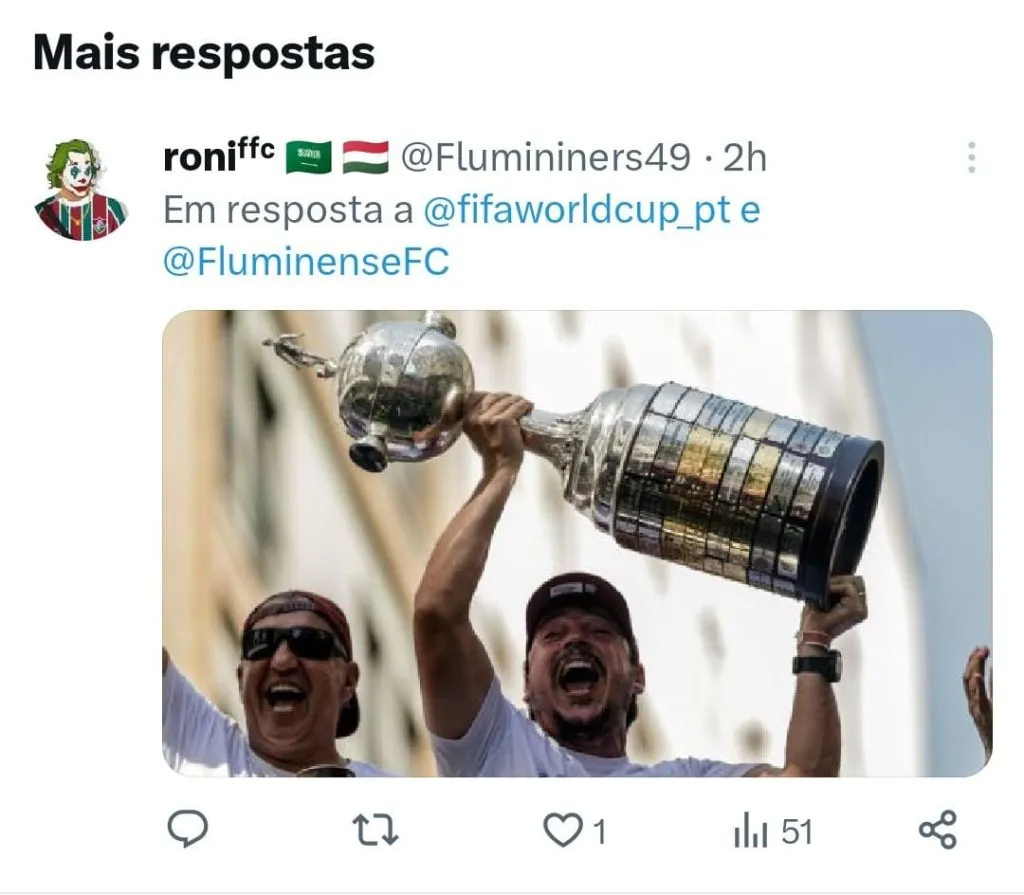View analytics bar chart icon
This screenshot has height=895, width=1024.
[x=750, y=832]
